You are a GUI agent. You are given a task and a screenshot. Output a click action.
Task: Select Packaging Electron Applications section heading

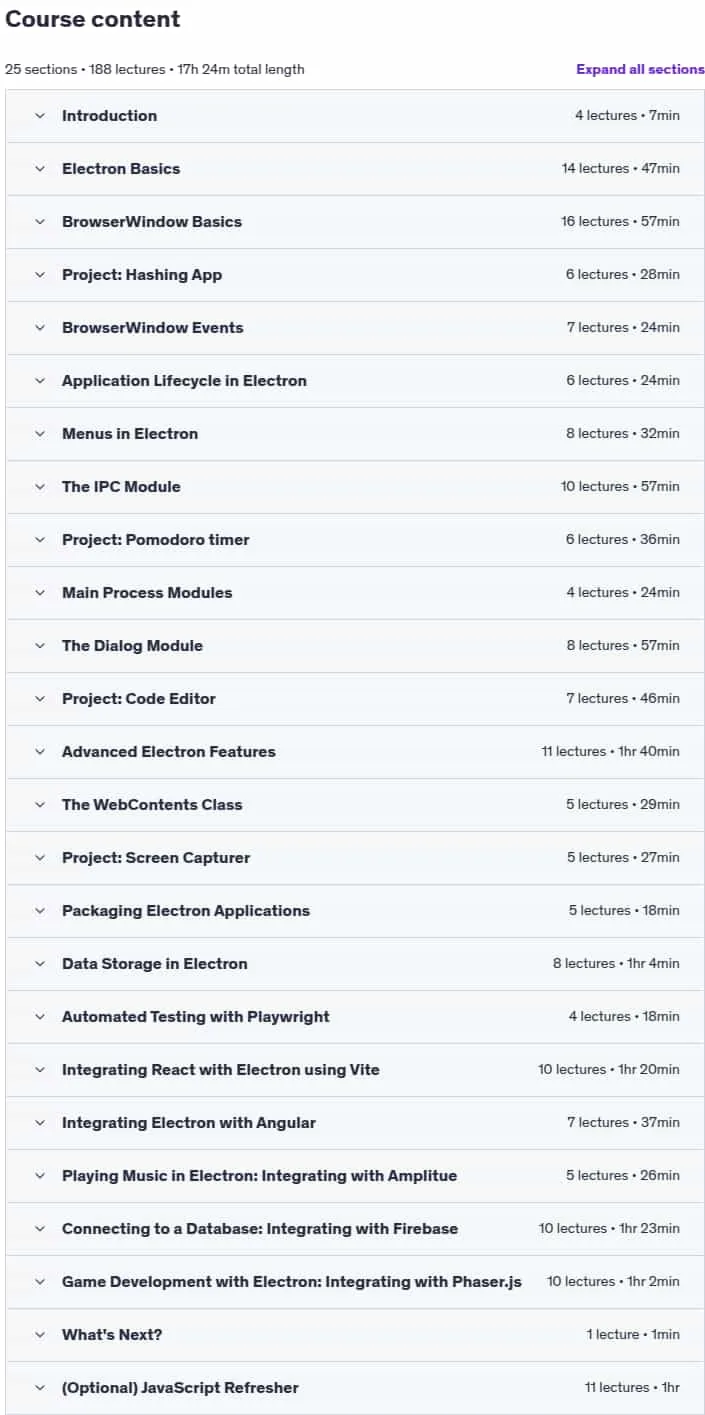(186, 911)
